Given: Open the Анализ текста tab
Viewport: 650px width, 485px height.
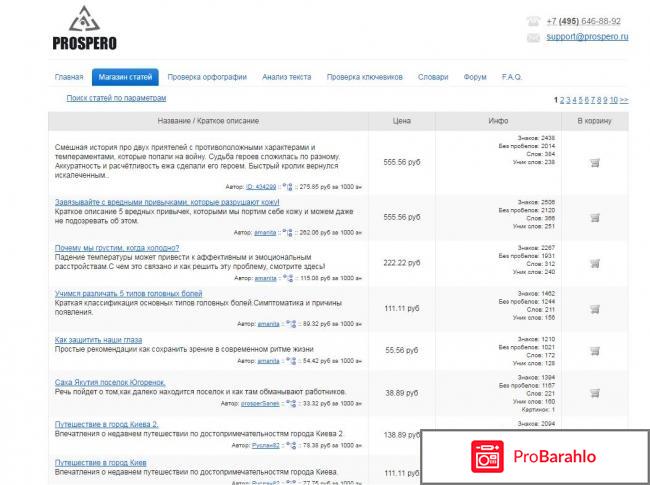Looking at the screenshot, I should point(286,76).
